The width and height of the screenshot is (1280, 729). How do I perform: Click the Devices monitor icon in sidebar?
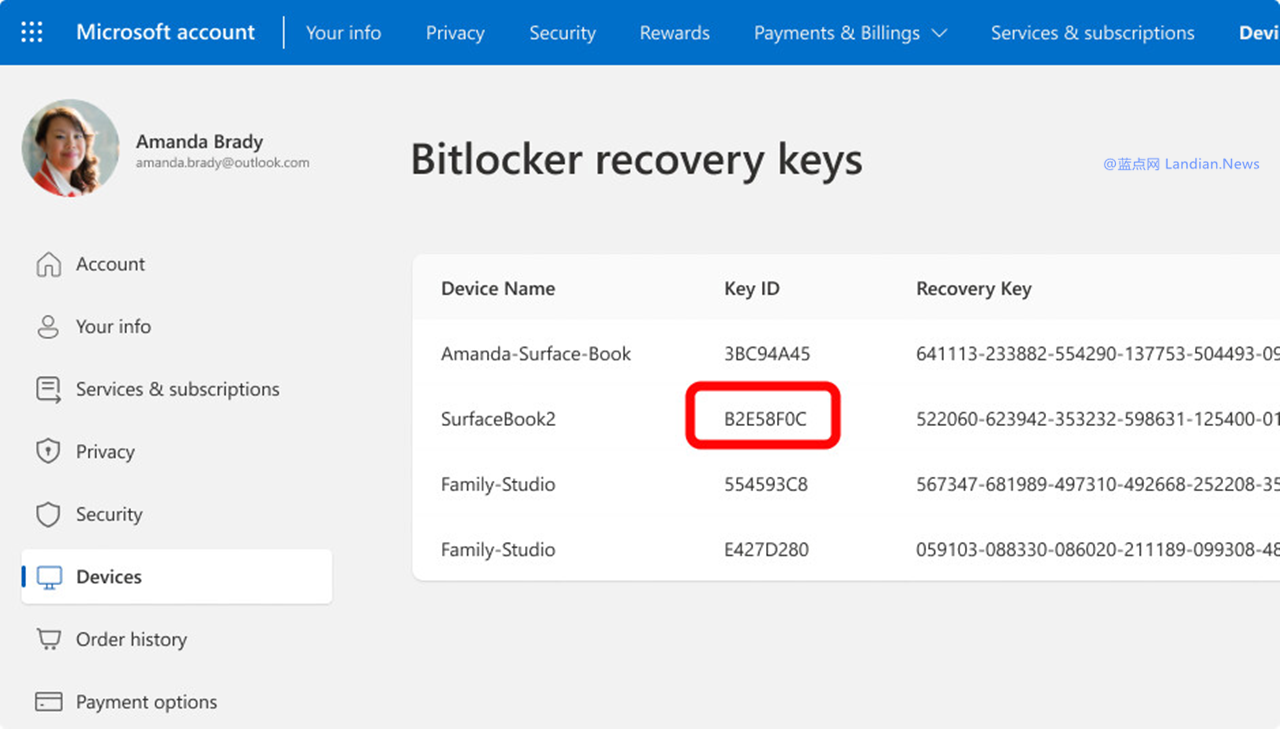coord(49,577)
